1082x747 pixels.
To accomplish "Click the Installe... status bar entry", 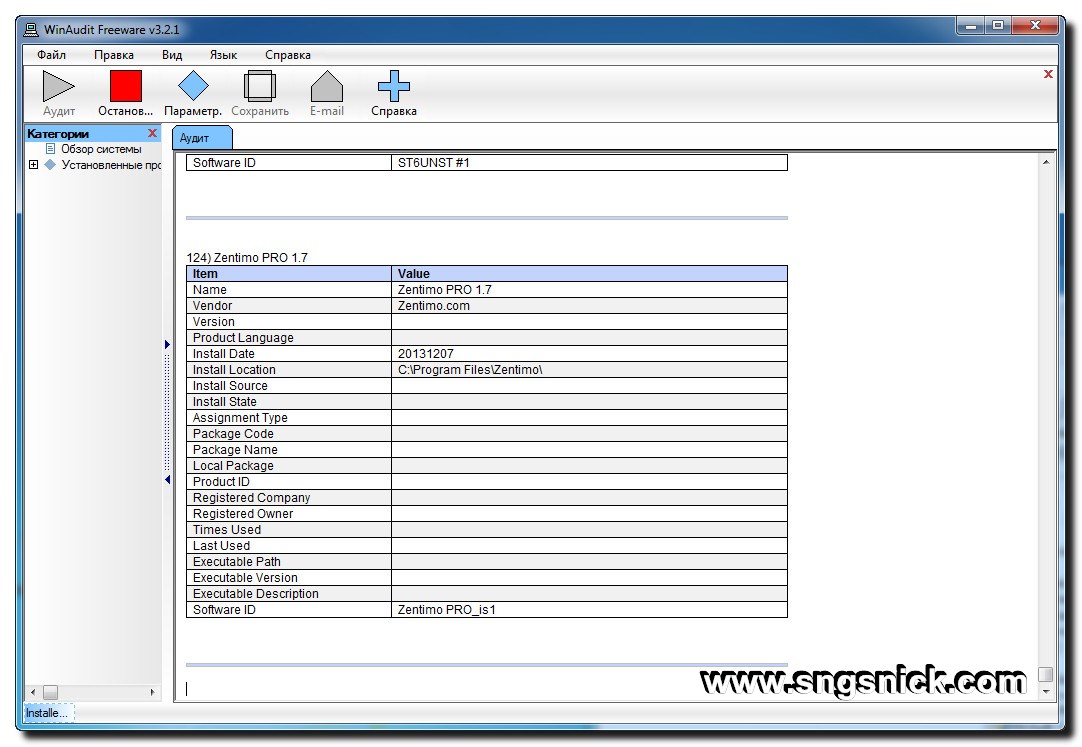I will [x=47, y=713].
